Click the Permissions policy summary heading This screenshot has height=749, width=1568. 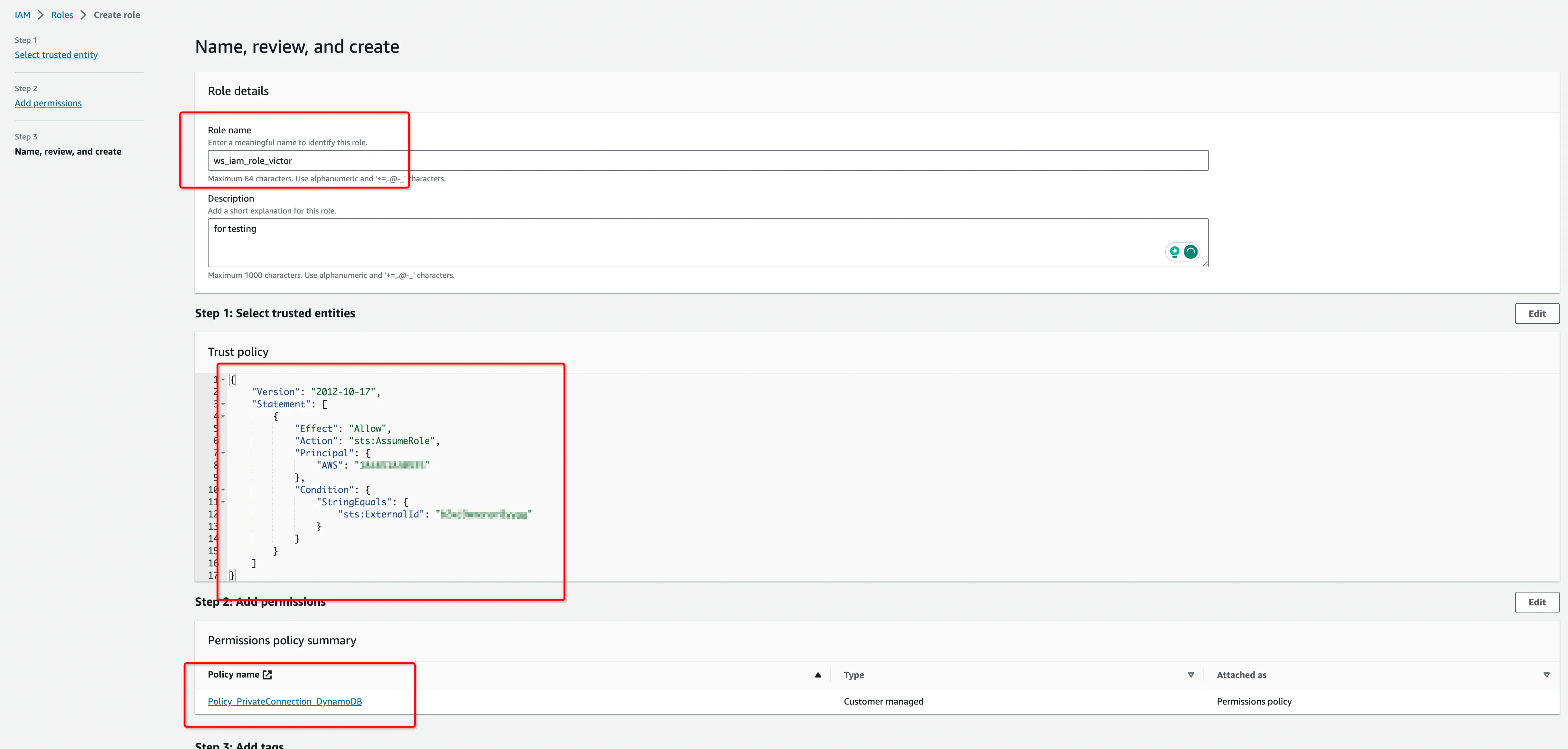click(x=282, y=640)
